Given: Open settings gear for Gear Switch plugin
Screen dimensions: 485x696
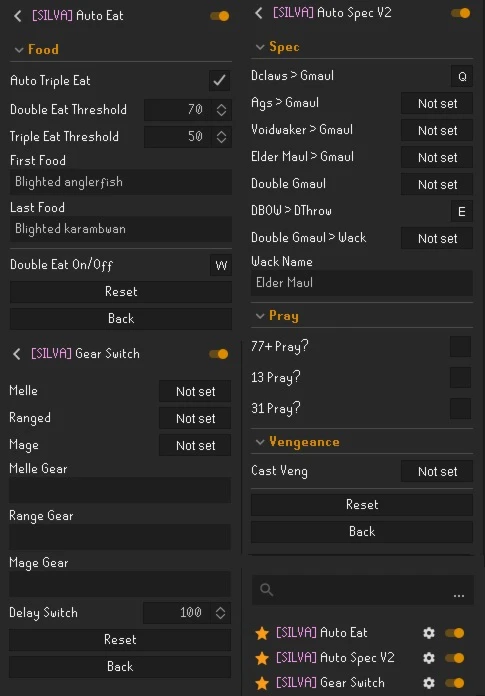Looking at the screenshot, I should coord(429,683).
